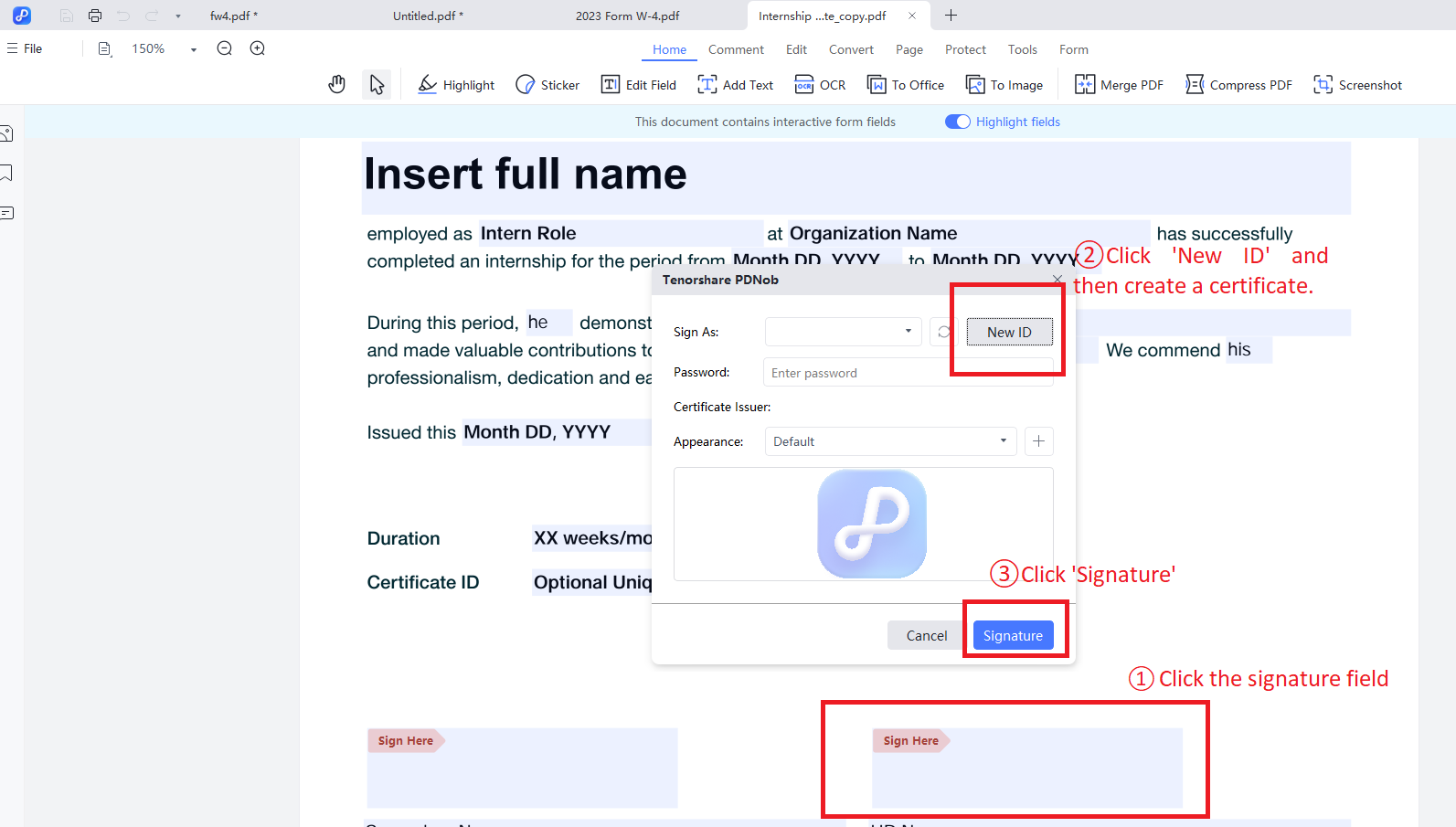Open the File menu
Screen dimensions: 1456x827
click(x=26, y=48)
